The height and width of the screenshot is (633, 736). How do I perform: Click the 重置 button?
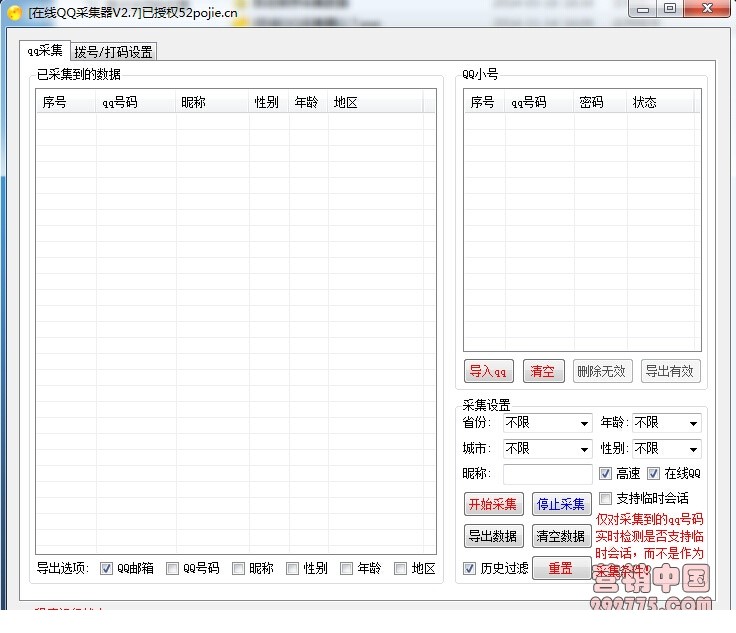[x=561, y=568]
